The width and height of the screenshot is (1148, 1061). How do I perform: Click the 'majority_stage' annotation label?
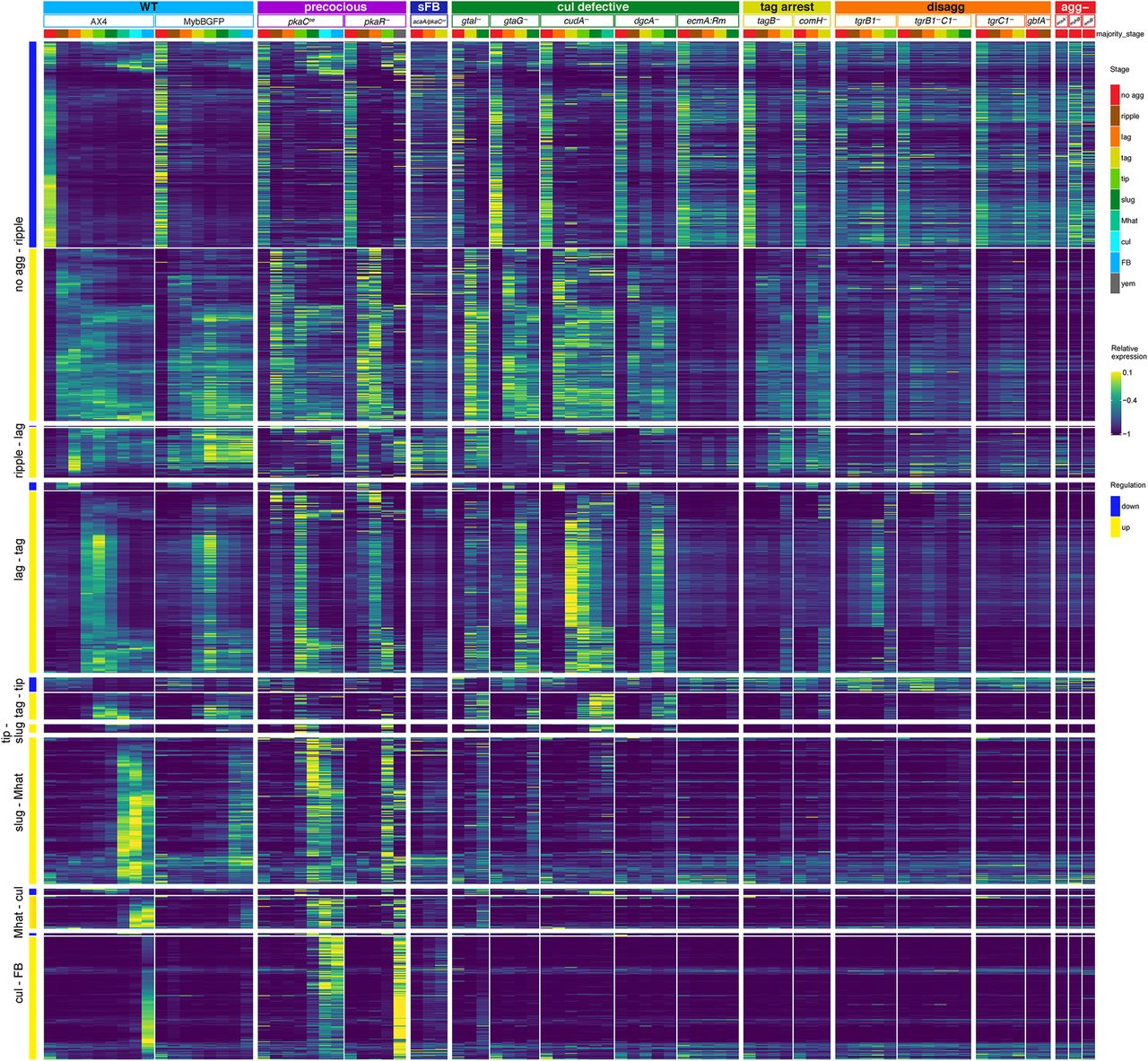1120,34
